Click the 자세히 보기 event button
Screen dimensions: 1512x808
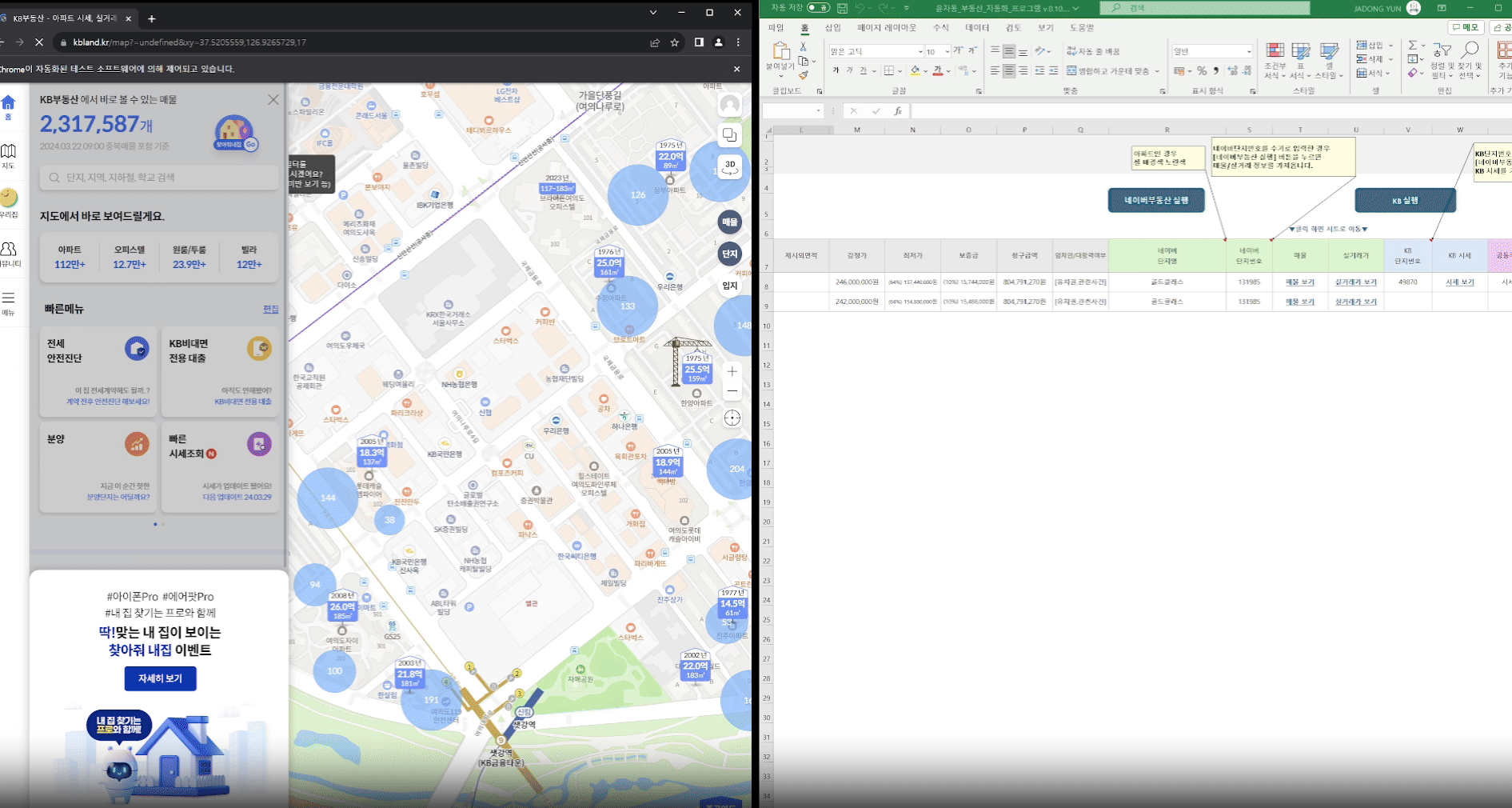160,678
